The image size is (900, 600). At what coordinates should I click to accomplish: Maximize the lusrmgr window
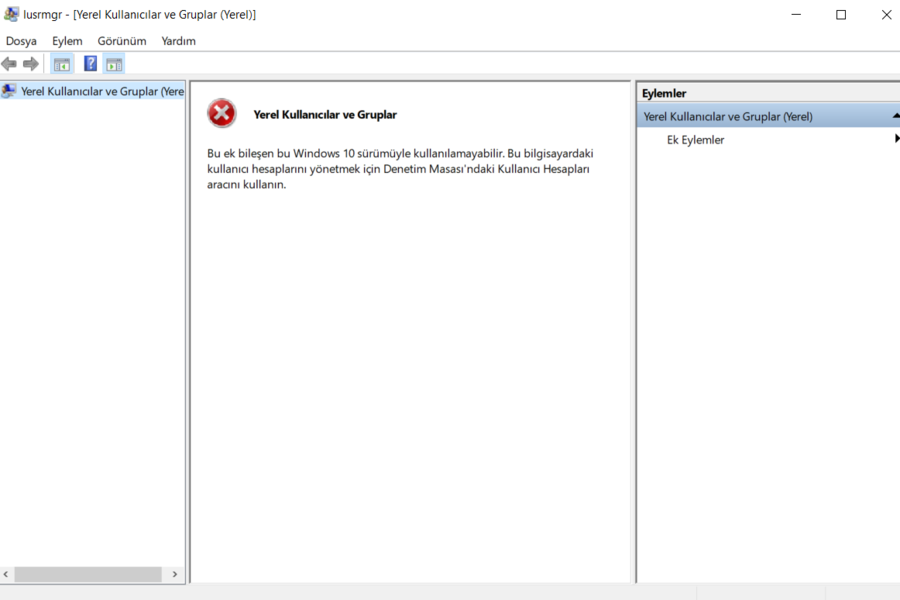[x=841, y=14]
